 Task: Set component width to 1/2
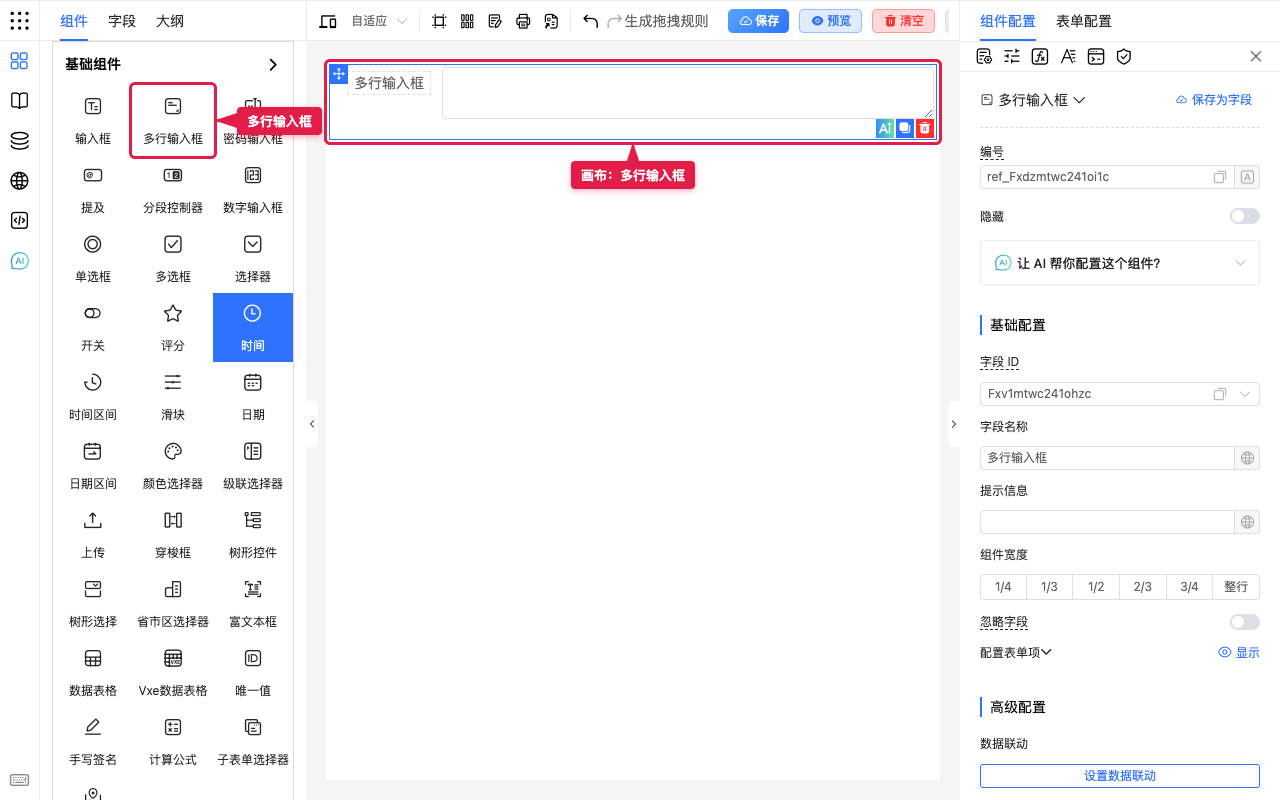pos(1096,587)
